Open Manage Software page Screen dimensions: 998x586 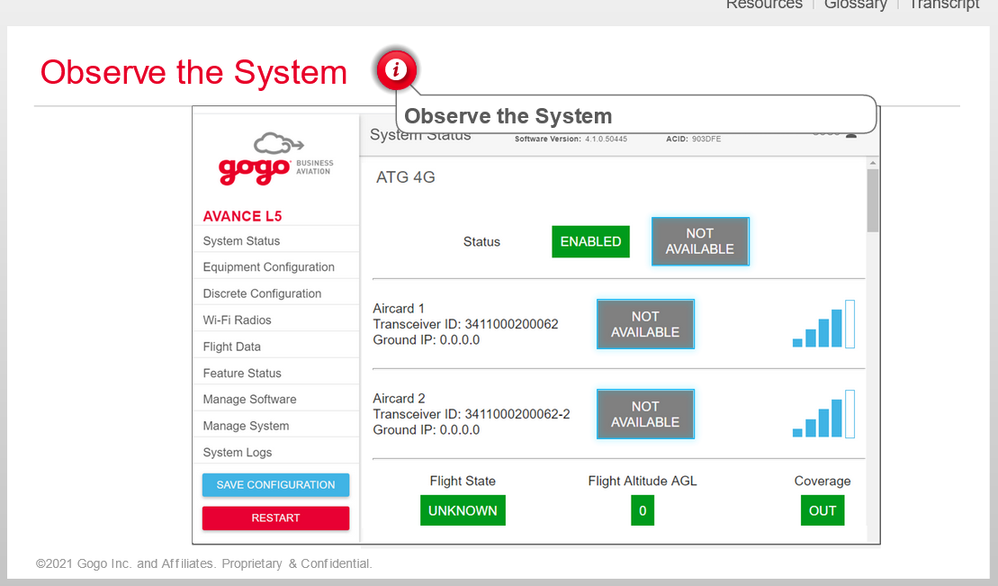pyautogui.click(x=249, y=399)
